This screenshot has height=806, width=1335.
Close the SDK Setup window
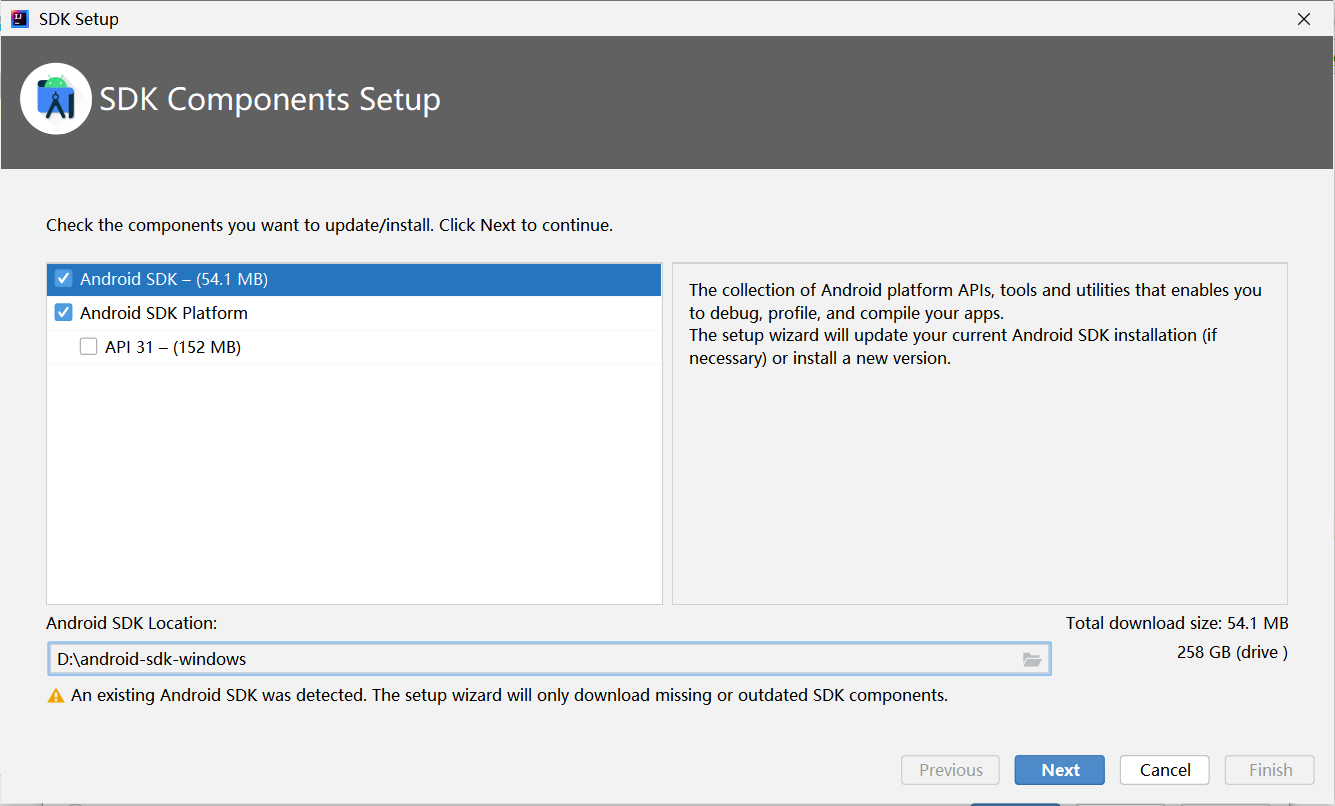point(1303,19)
